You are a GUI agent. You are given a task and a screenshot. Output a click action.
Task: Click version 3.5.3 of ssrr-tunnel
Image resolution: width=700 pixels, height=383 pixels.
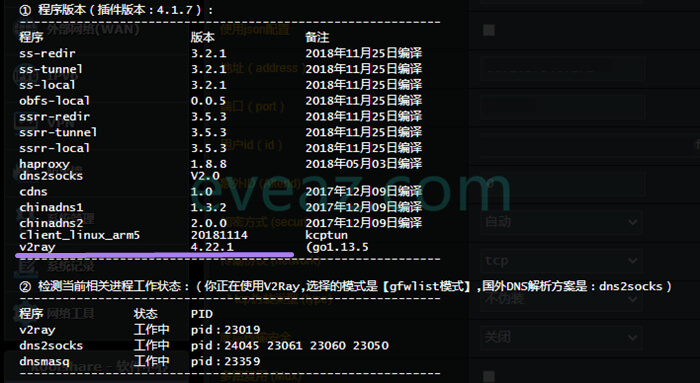[x=208, y=132]
